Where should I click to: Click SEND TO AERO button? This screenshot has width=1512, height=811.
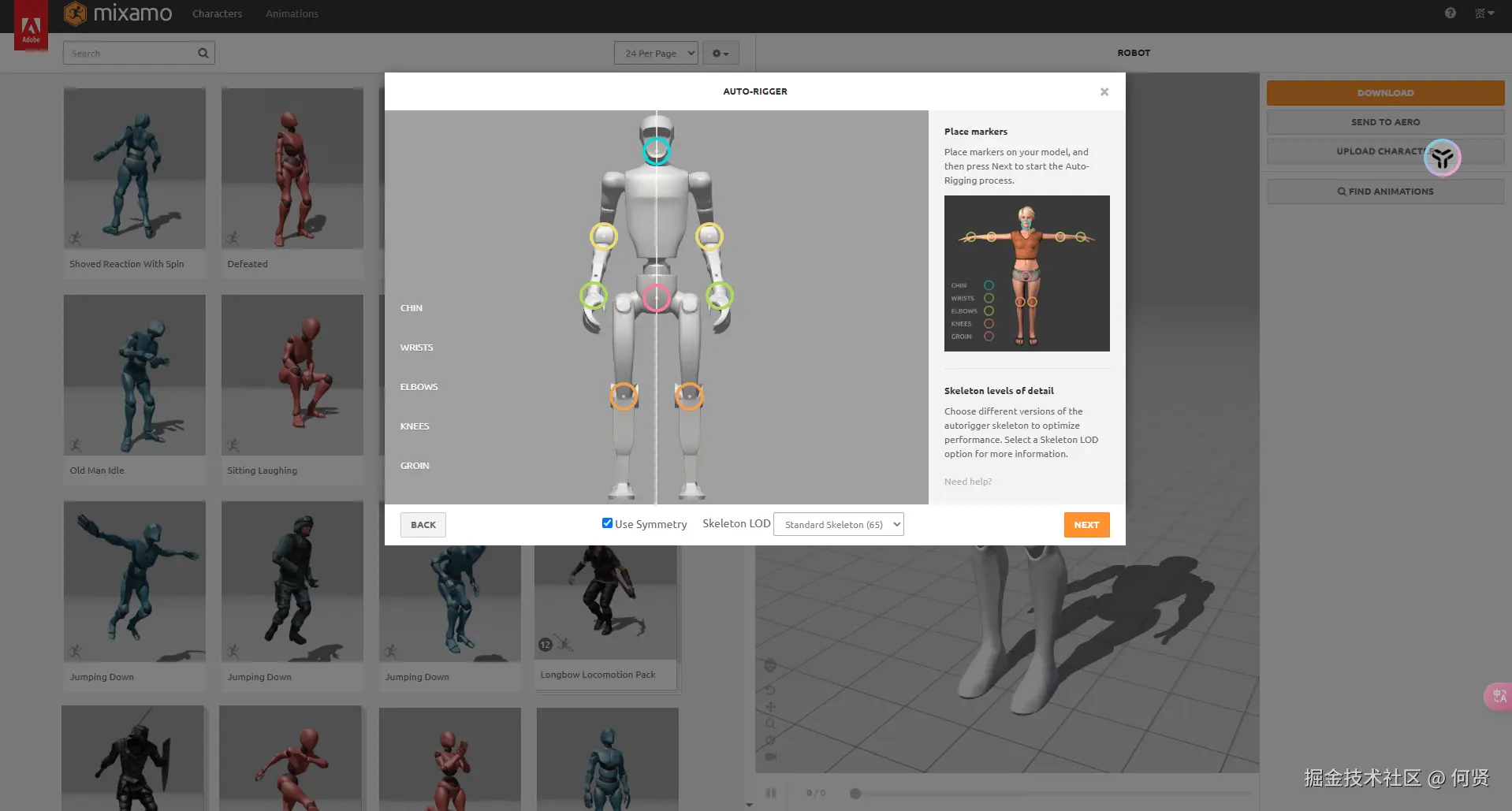tap(1385, 122)
